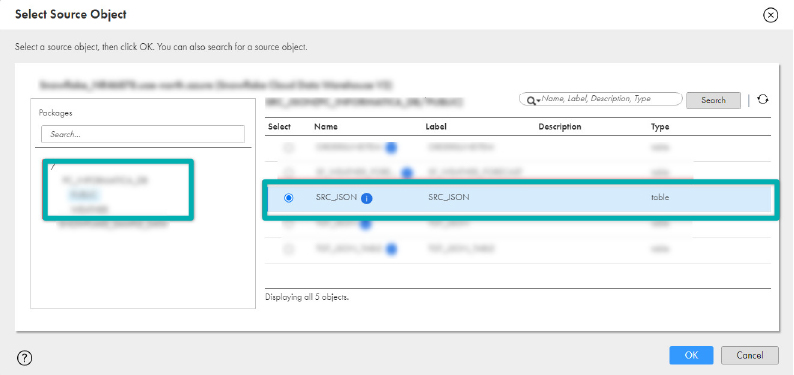Cancel the source object selection
Screen dimensions: 794x375
(749, 355)
